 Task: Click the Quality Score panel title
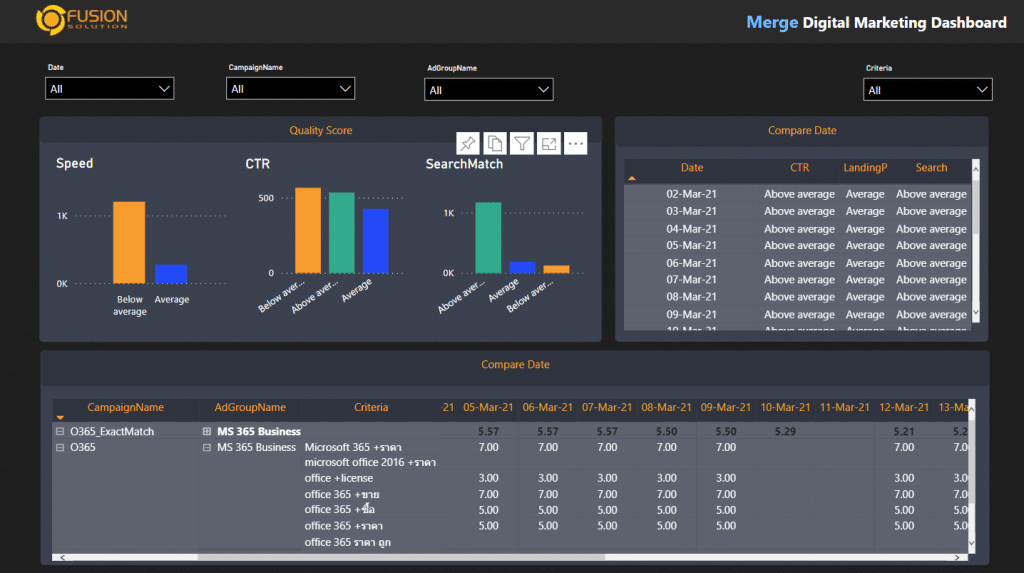(x=321, y=130)
